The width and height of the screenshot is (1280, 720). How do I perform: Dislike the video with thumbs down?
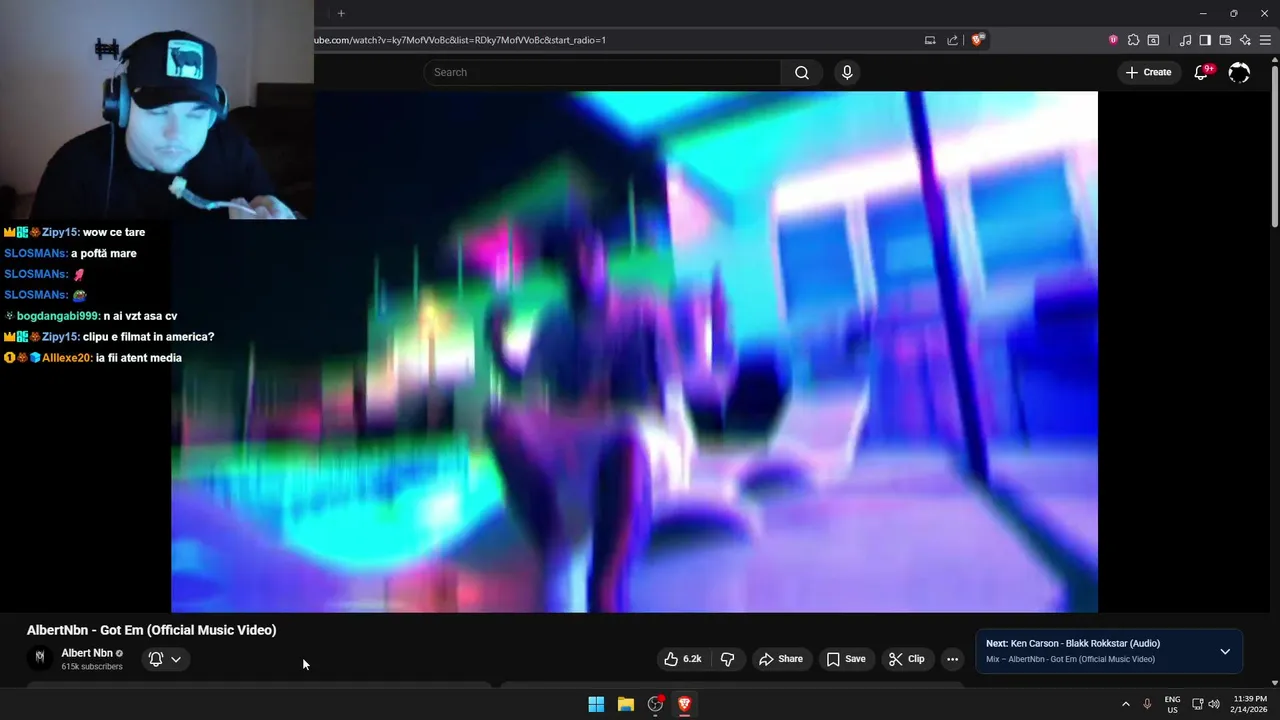pos(727,659)
